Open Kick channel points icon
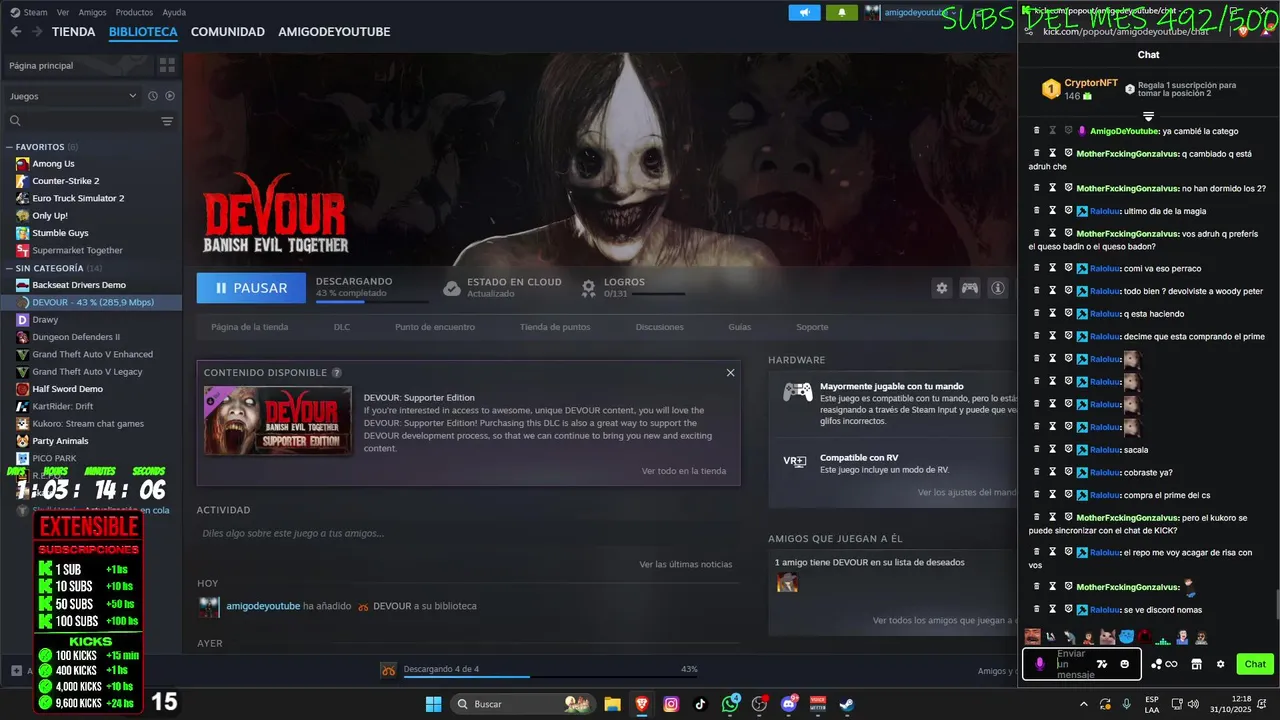This screenshot has width=1280, height=720. [1164, 664]
